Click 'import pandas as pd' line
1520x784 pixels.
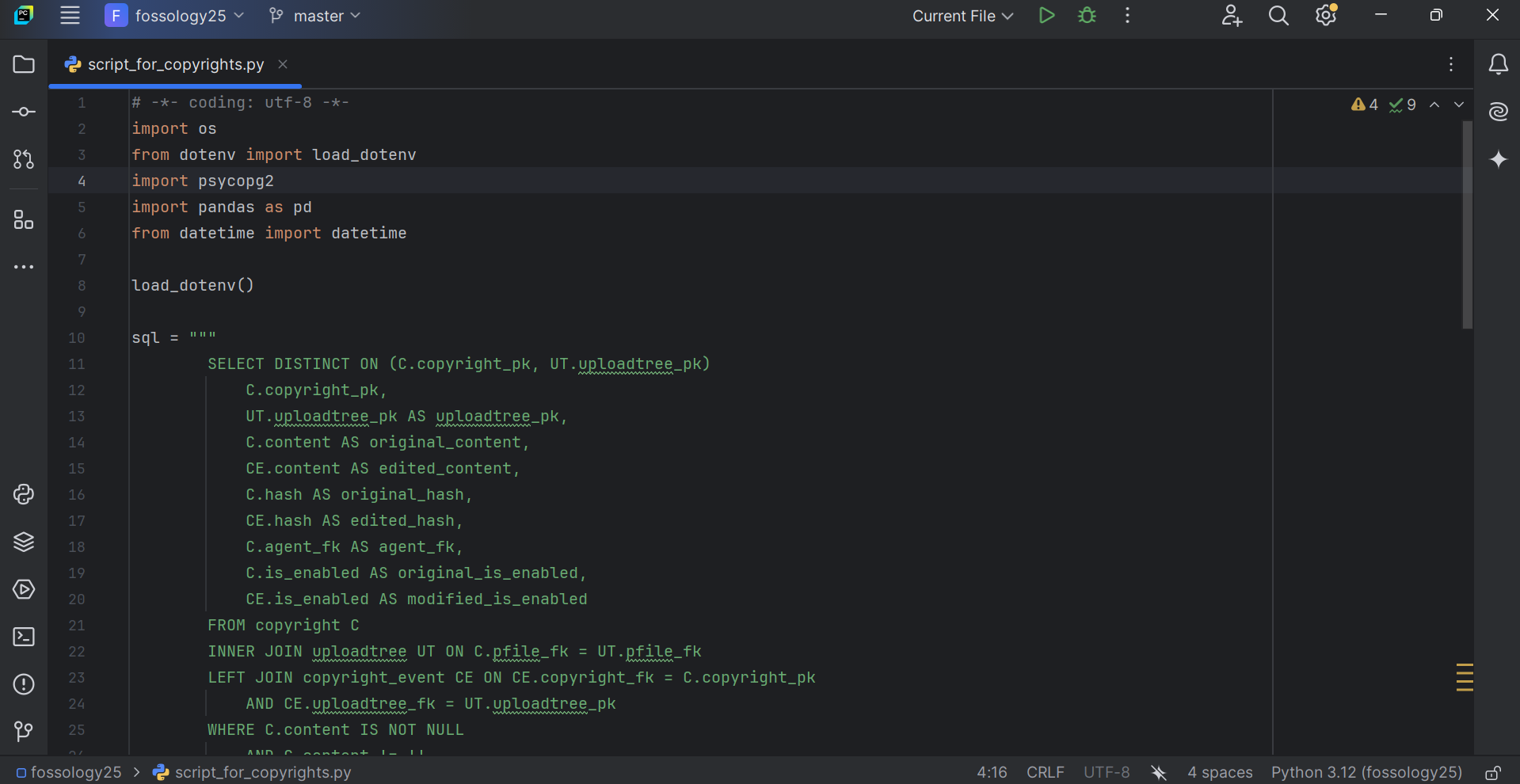point(222,207)
